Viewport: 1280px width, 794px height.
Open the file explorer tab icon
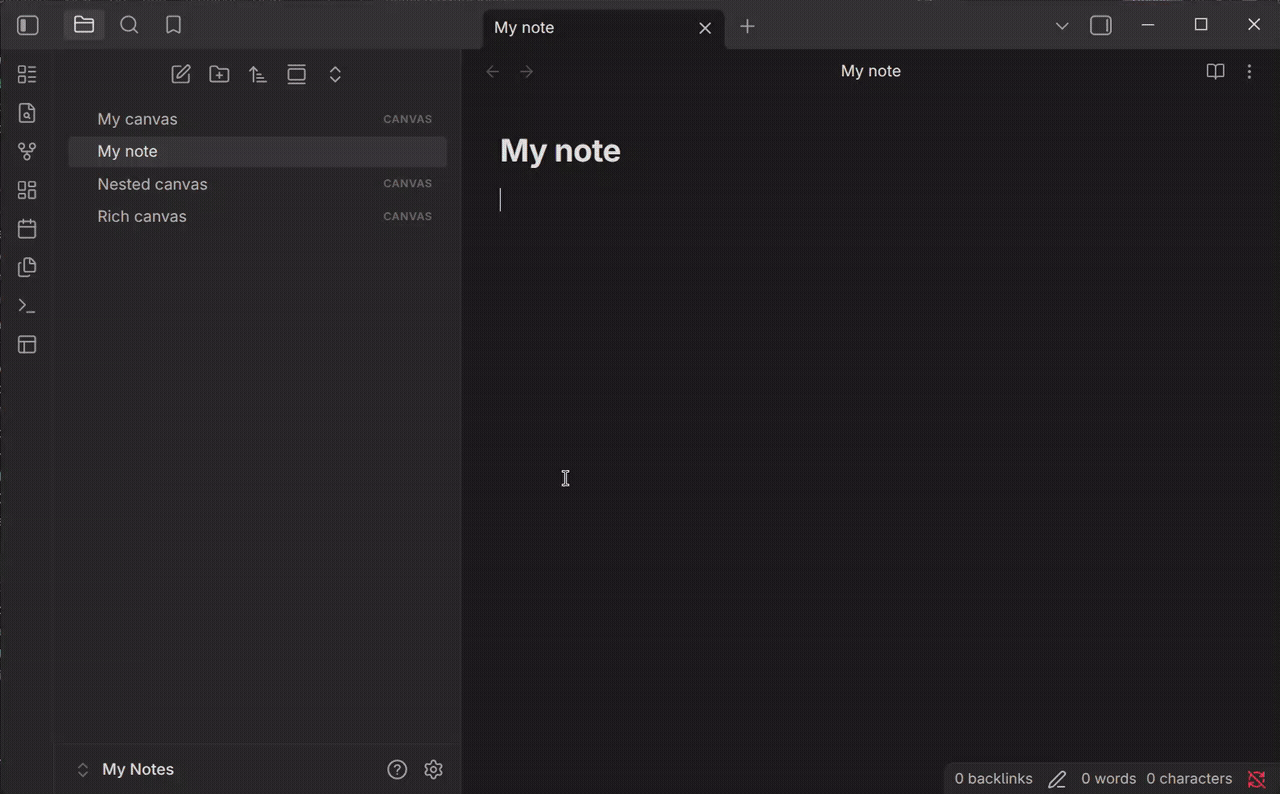click(x=84, y=25)
